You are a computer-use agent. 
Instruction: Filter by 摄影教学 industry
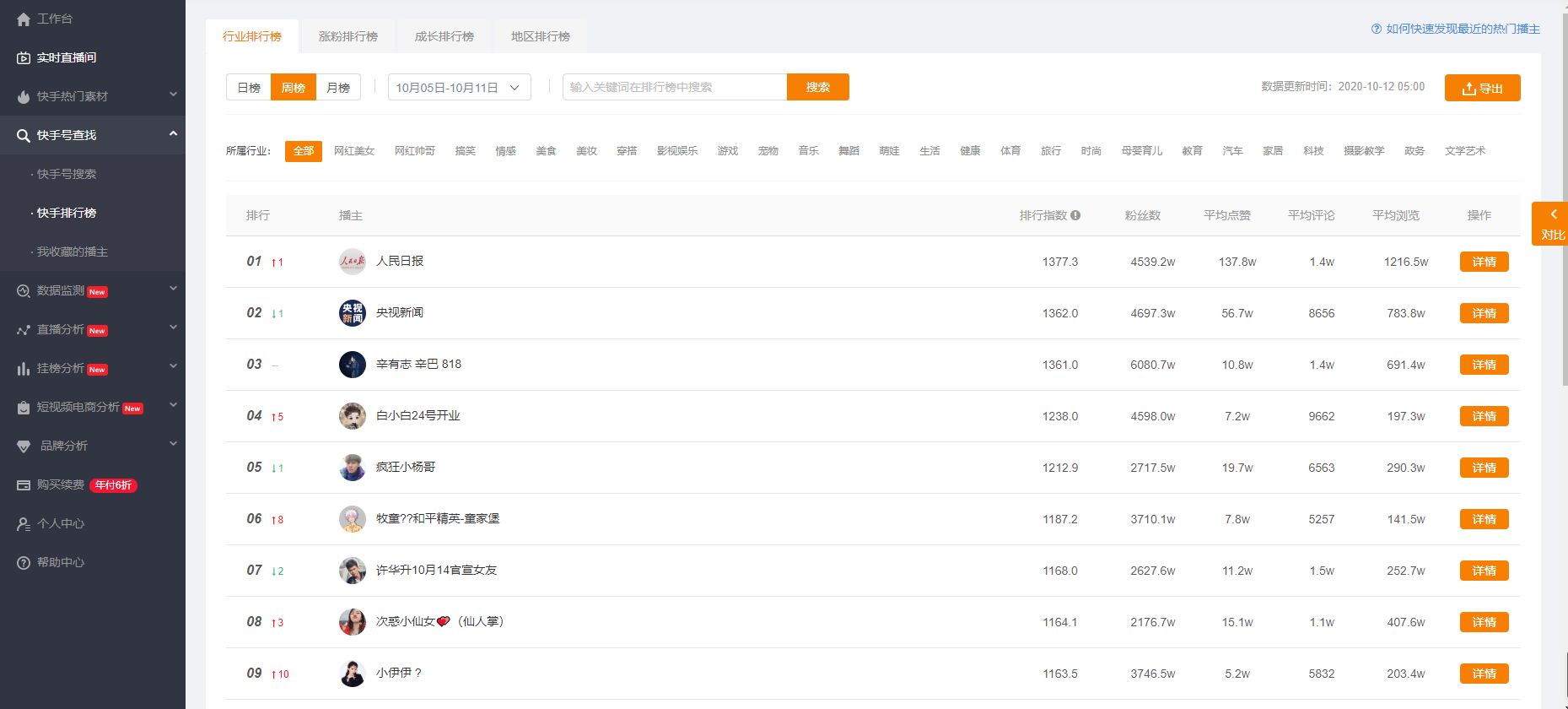tap(1364, 151)
